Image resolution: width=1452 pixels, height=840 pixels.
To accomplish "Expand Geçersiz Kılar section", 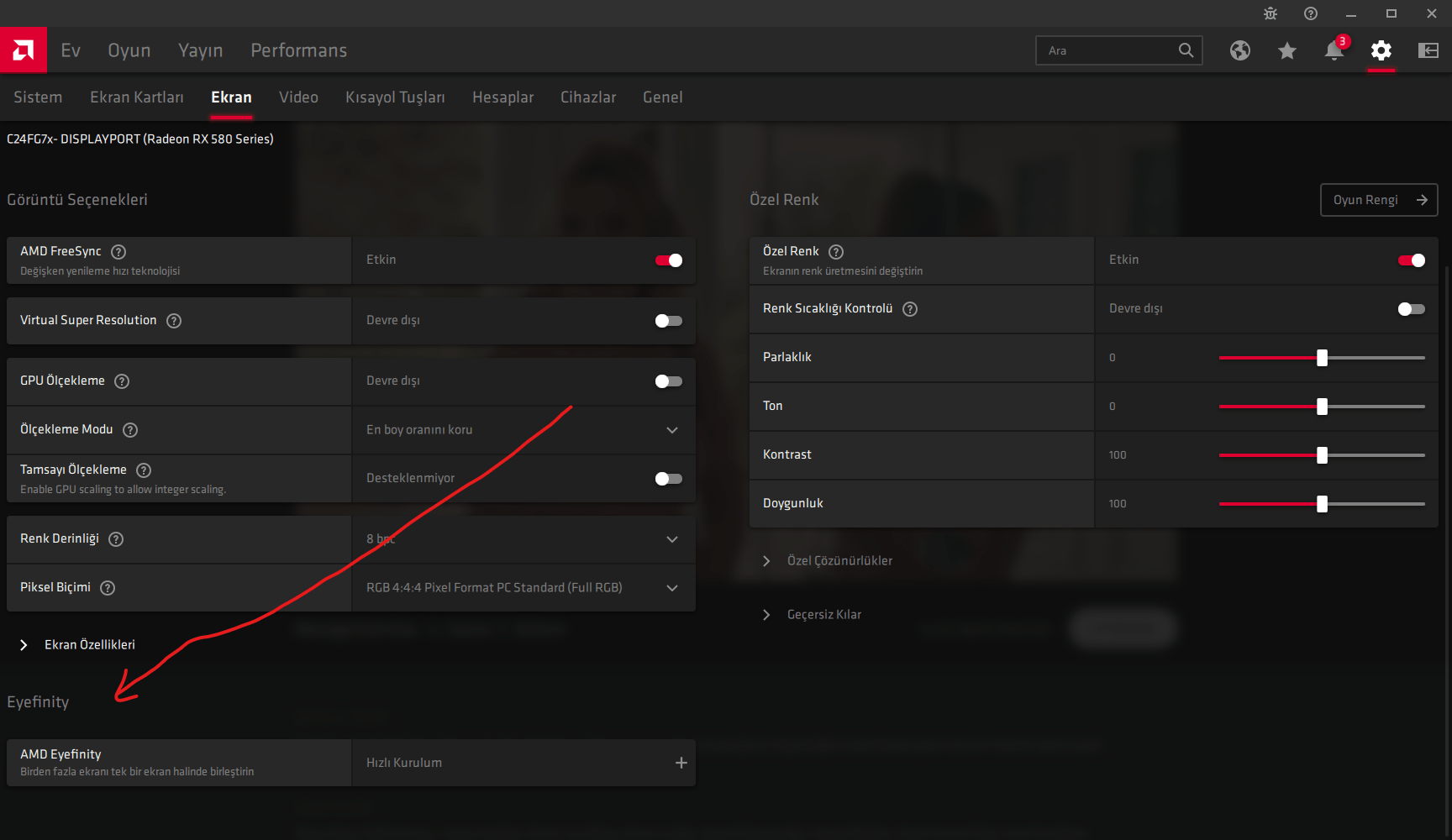I will pos(812,615).
